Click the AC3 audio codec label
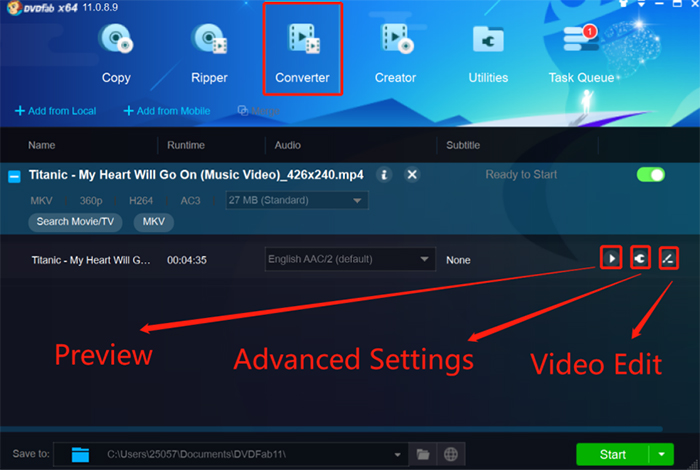The width and height of the screenshot is (700, 470). [x=190, y=201]
